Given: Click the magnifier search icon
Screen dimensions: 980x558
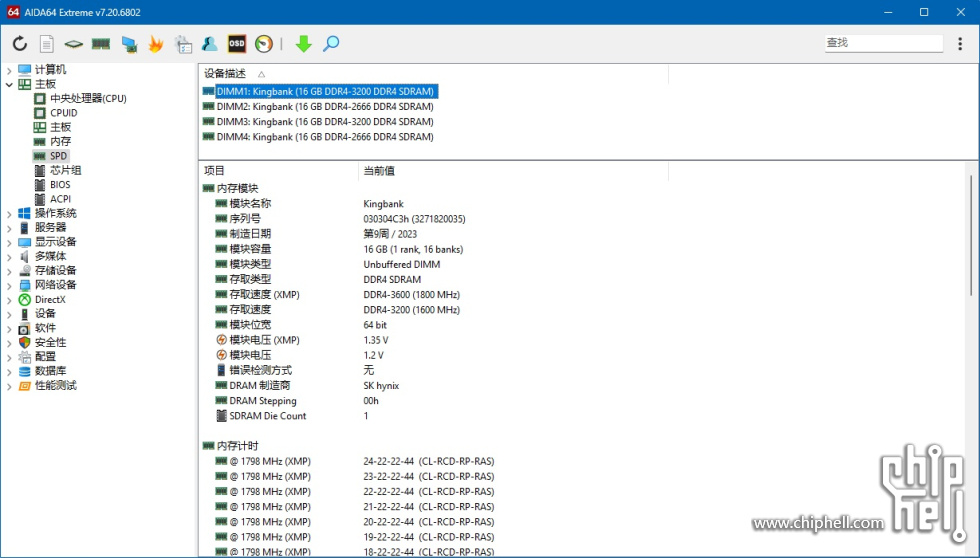Looking at the screenshot, I should (x=331, y=44).
